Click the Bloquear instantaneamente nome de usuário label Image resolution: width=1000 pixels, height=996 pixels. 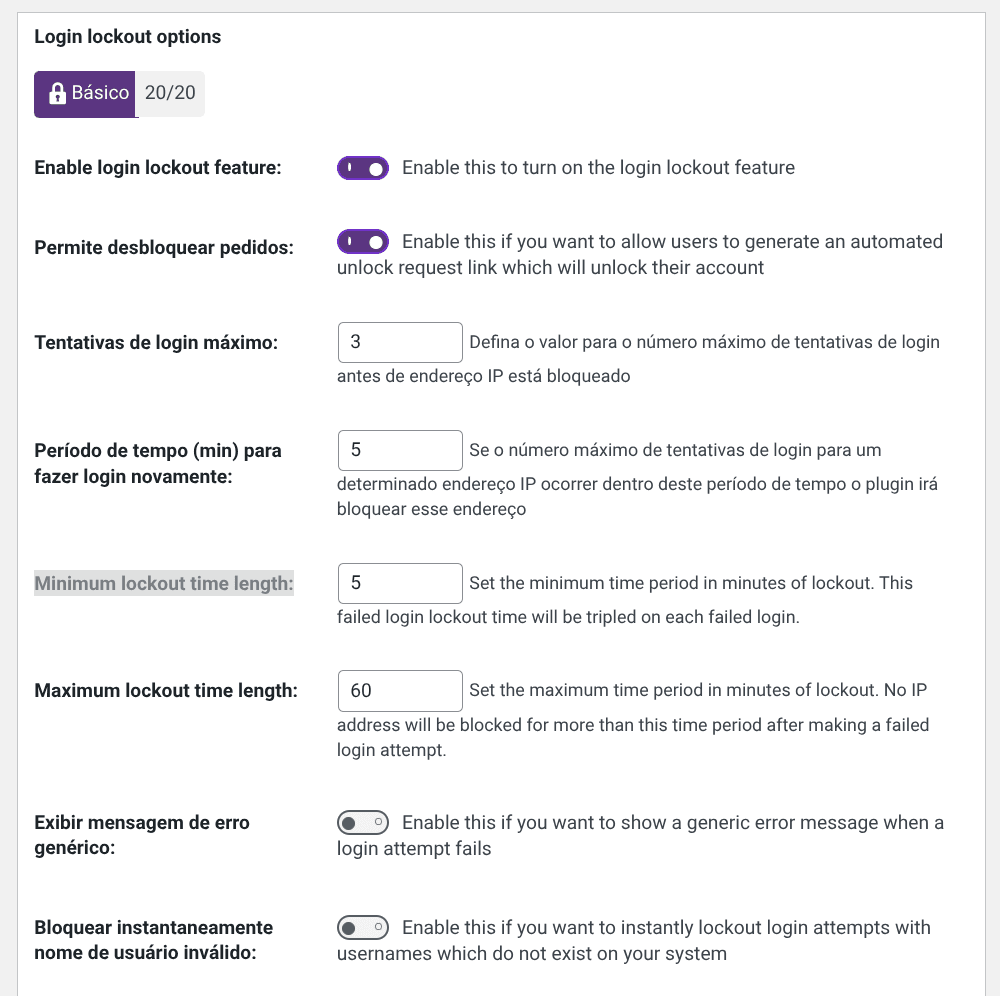(152, 940)
